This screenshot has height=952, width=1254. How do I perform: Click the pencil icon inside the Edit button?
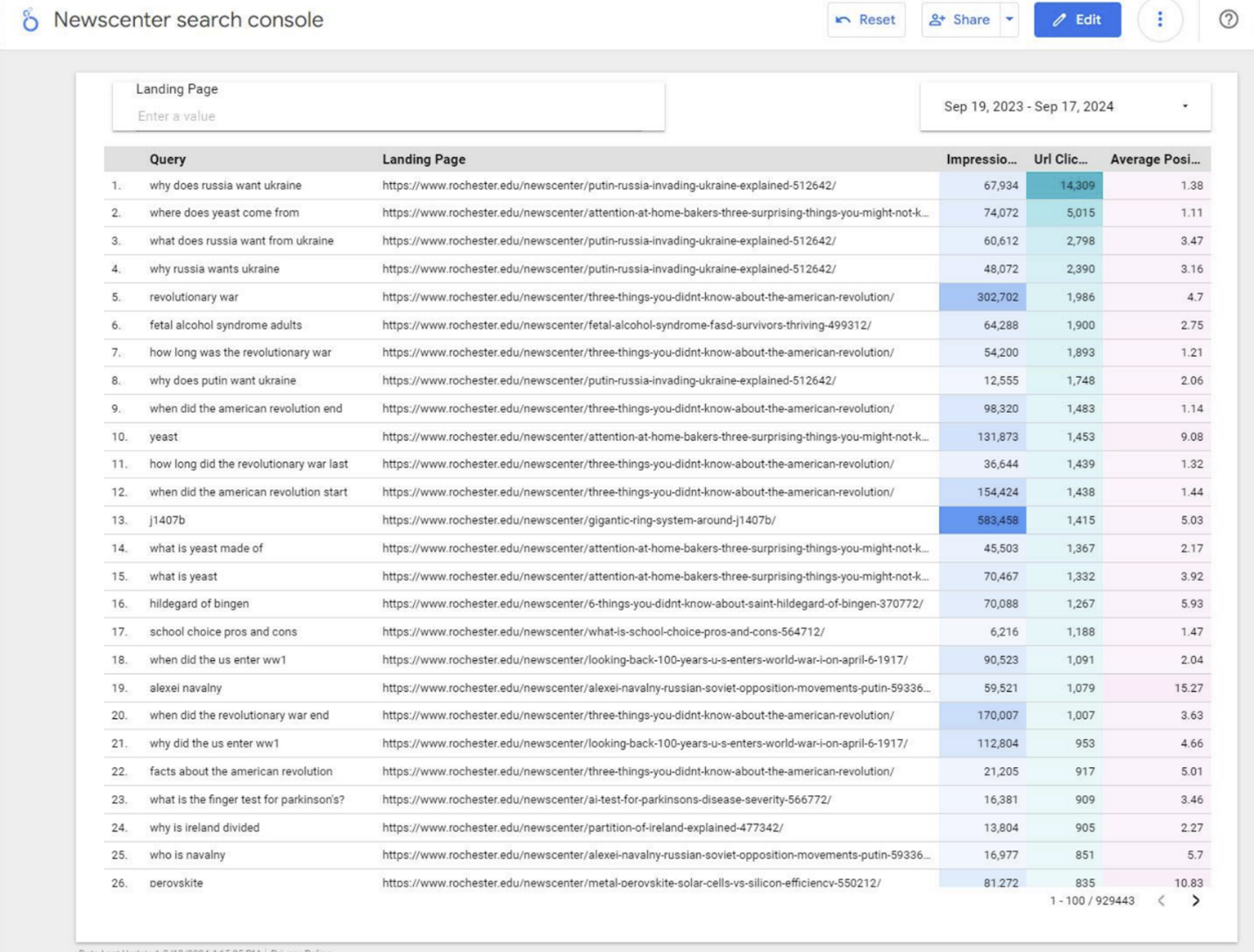(x=1059, y=19)
